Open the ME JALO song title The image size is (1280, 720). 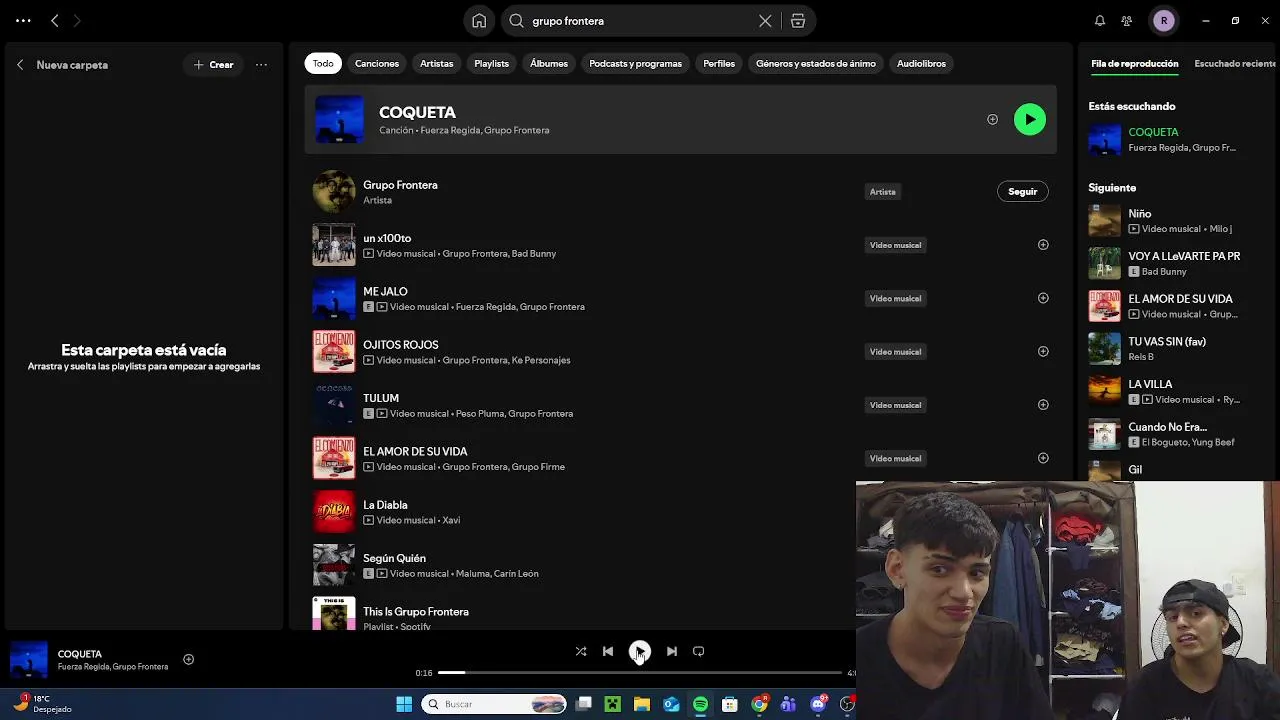[385, 292]
